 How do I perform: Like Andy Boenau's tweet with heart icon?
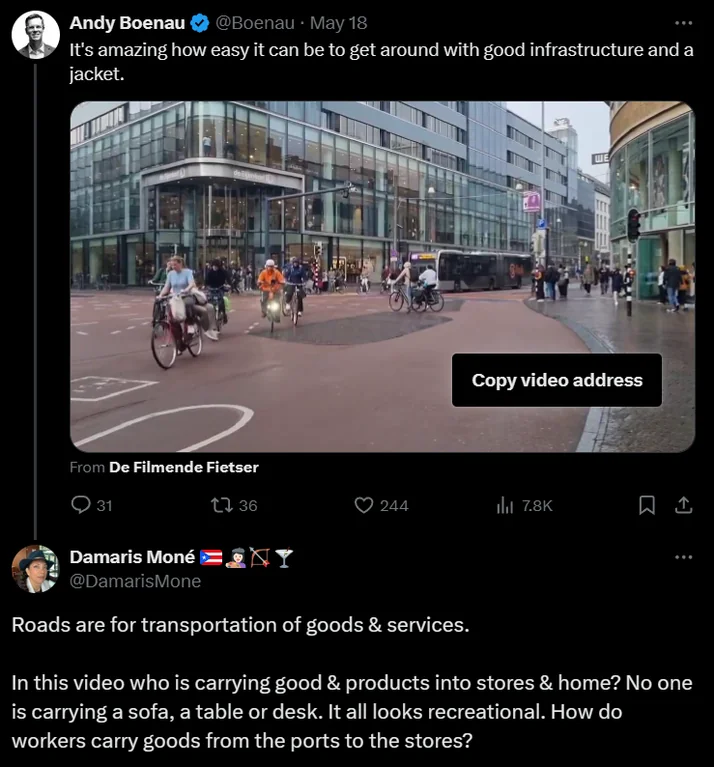(x=365, y=505)
